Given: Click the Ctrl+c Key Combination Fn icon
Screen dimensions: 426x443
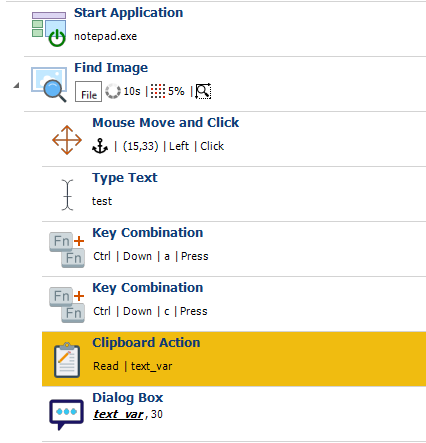Looking at the screenshot, I should click(x=67, y=305).
